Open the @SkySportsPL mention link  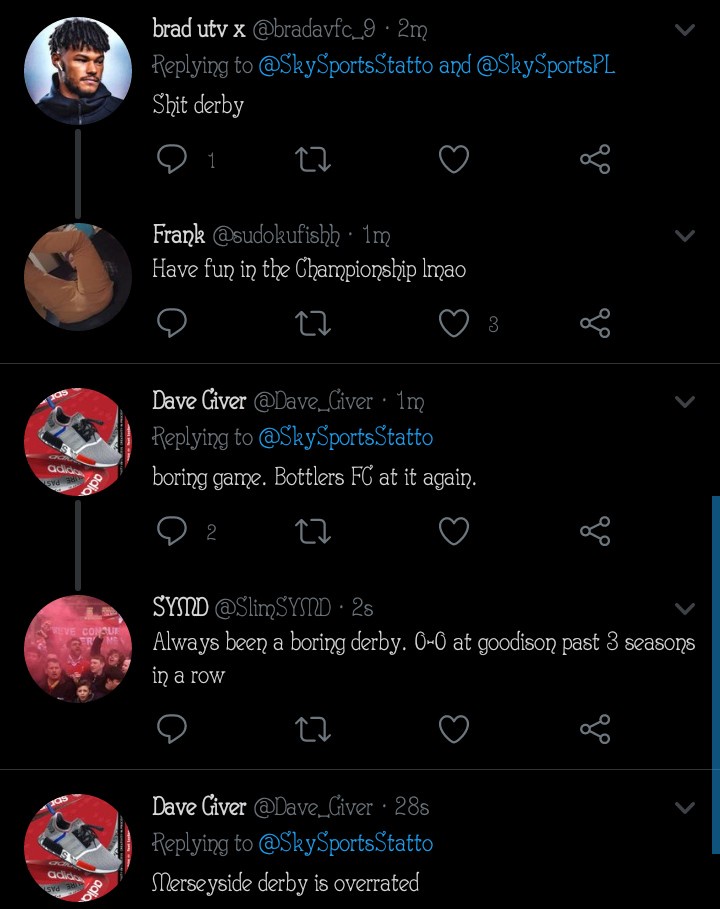point(546,66)
